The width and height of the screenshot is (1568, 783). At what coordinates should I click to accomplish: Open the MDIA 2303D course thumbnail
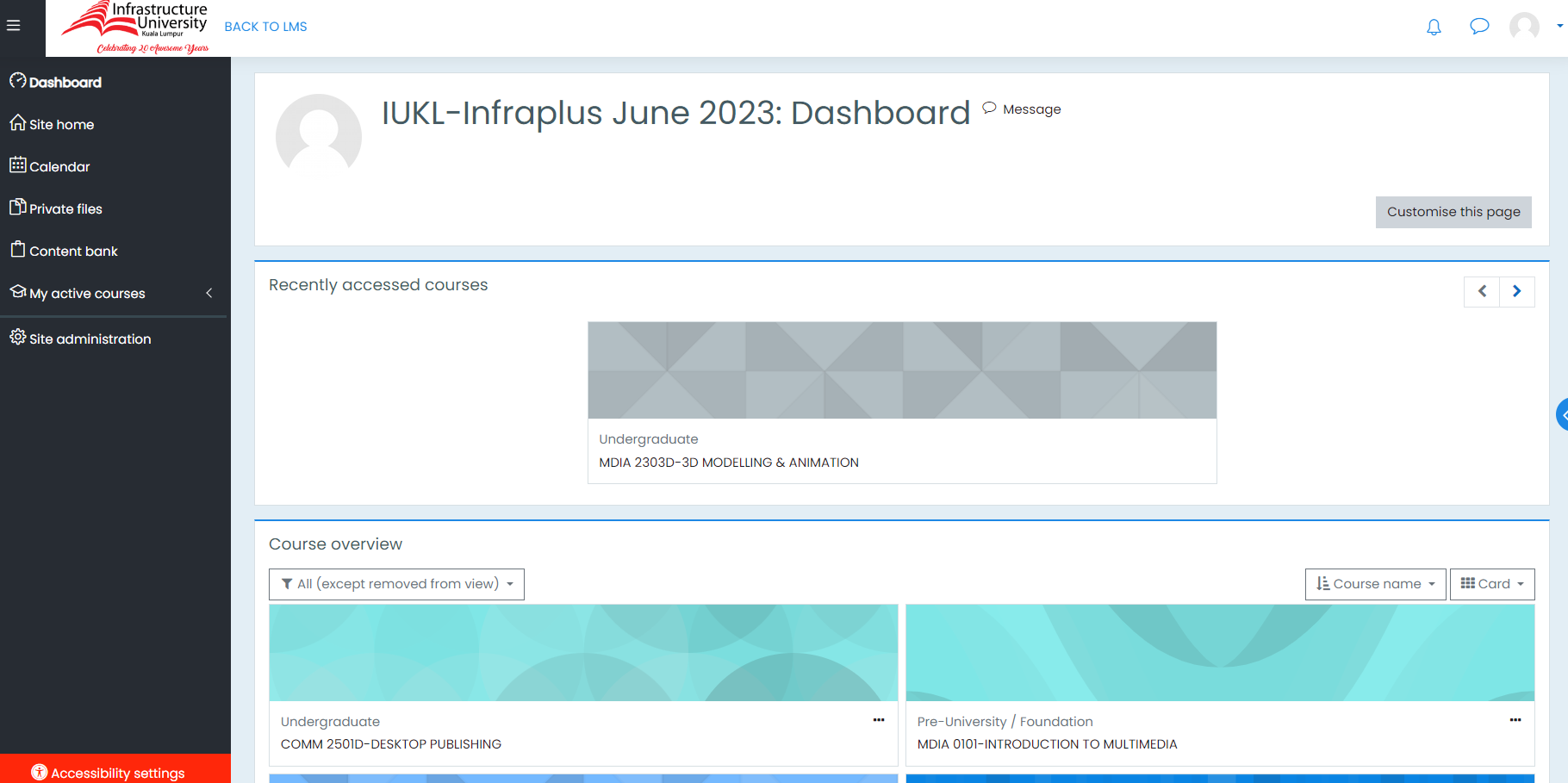[902, 370]
